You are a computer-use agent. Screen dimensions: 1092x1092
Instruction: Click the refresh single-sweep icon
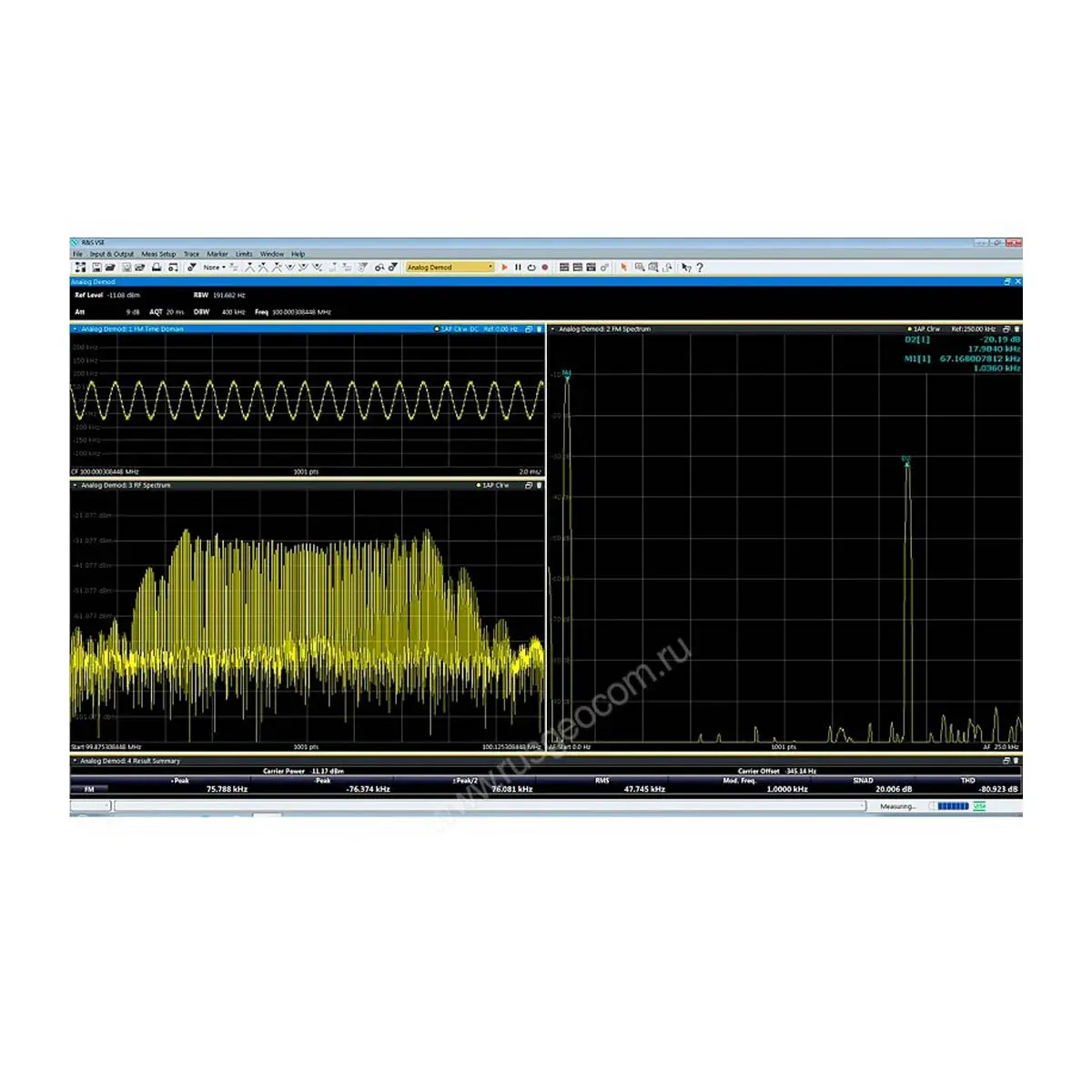point(531,268)
